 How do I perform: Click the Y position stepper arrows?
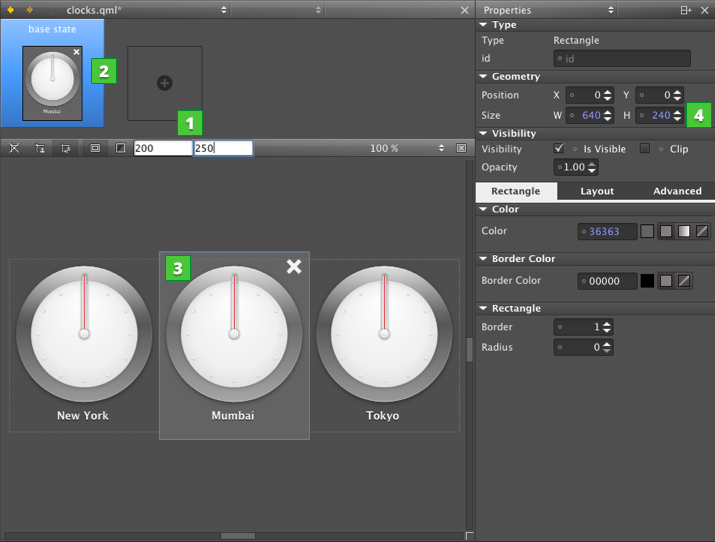click(x=678, y=95)
